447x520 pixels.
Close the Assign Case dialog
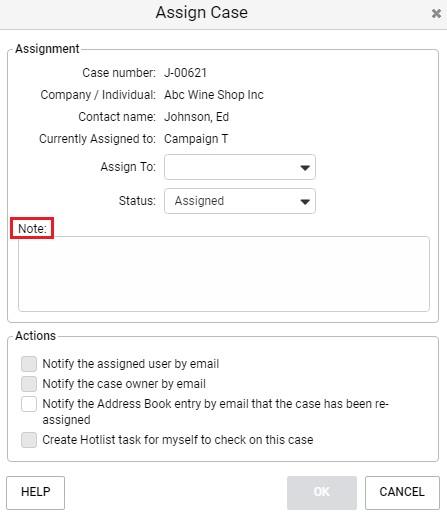[436, 13]
